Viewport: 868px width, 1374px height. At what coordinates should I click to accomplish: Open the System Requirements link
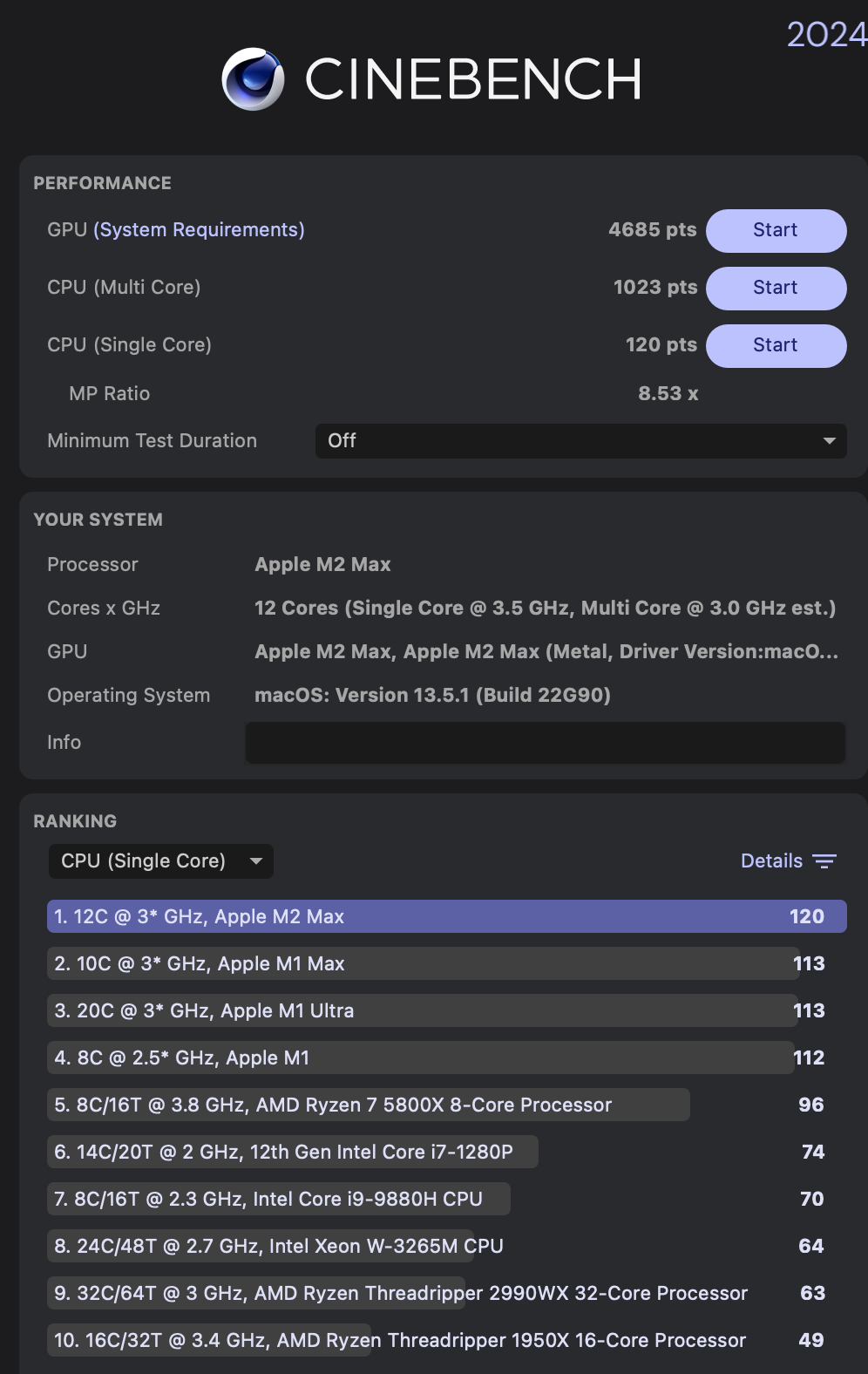coord(200,230)
